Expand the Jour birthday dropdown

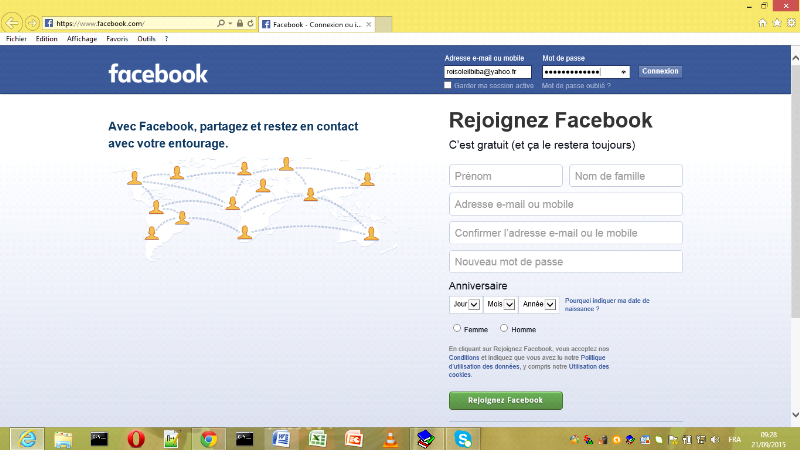pos(465,304)
